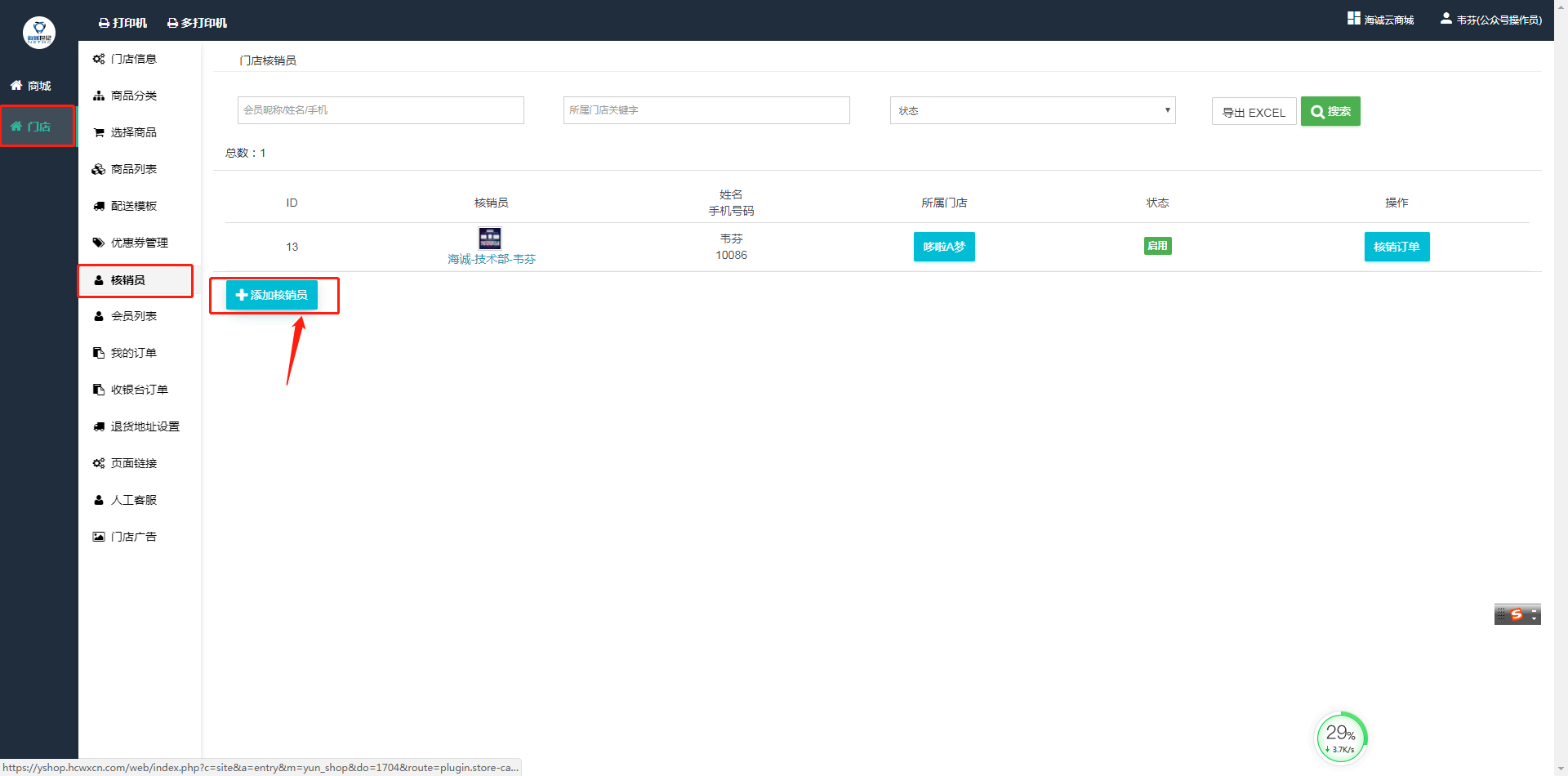Viewport: 1568px width, 776px height.
Task: Toggle the 启用 status label
Action: 1157,246
